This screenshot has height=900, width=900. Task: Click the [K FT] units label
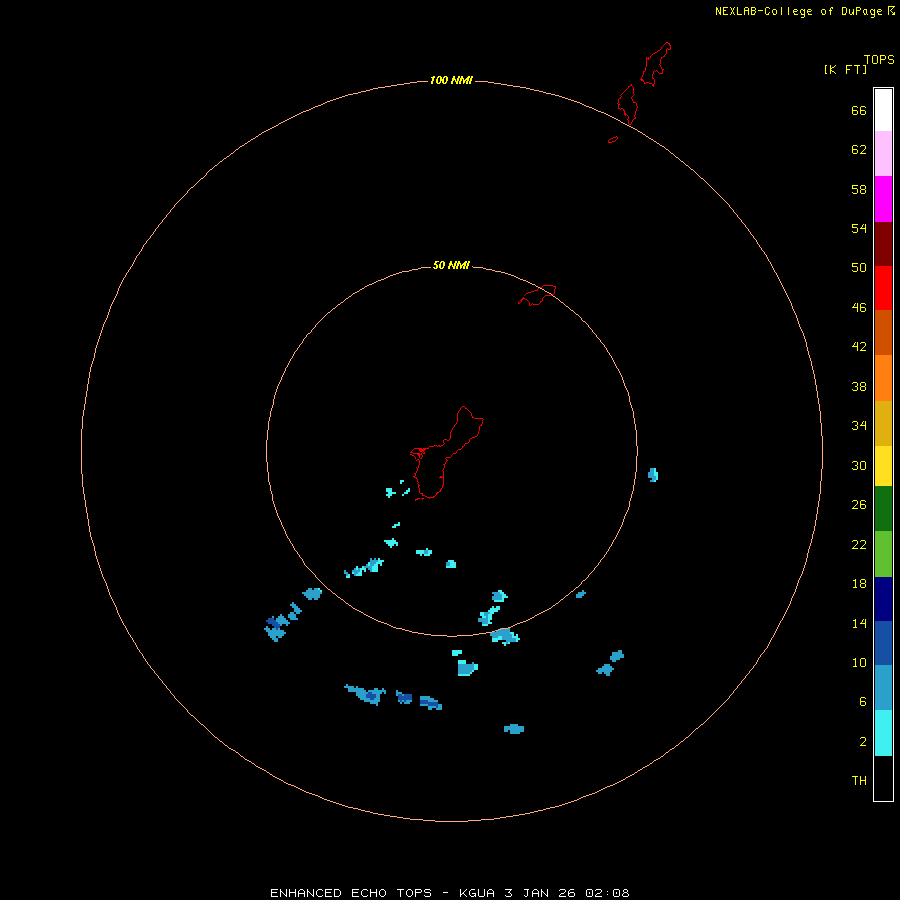pos(845,69)
